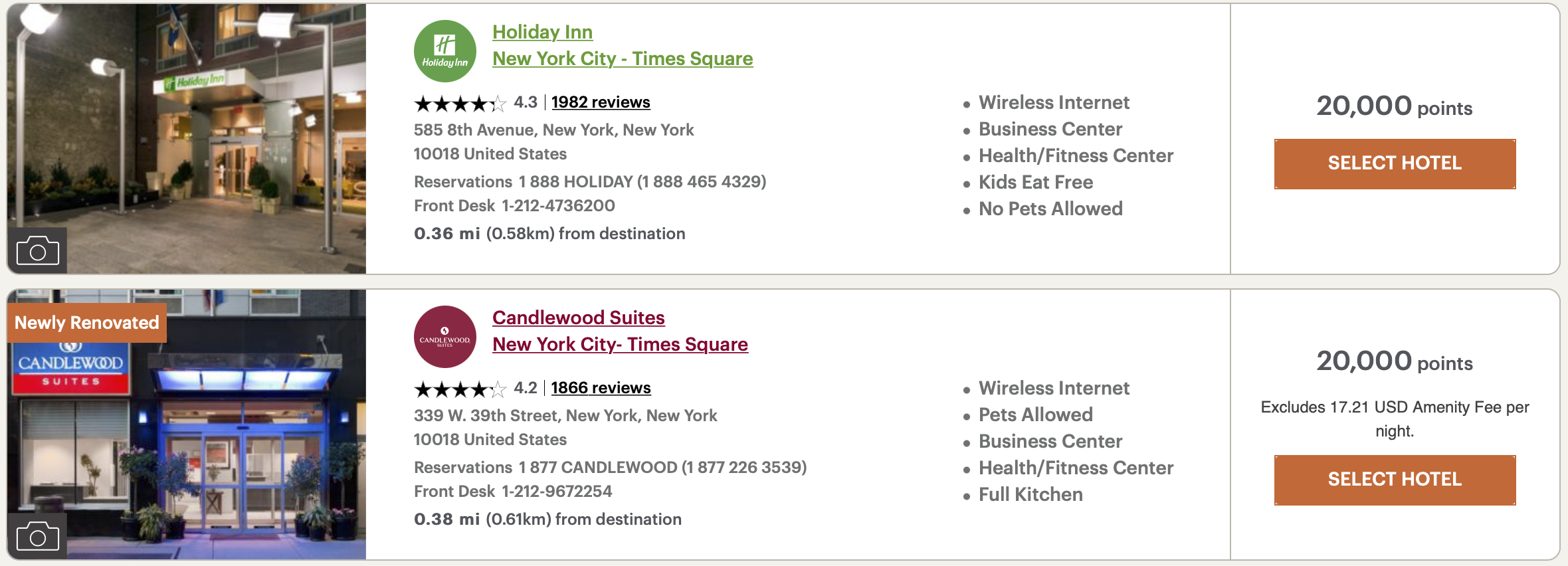Image resolution: width=1568 pixels, height=566 pixels.
Task: Click the Newly Renovated badge
Action: pos(87,323)
